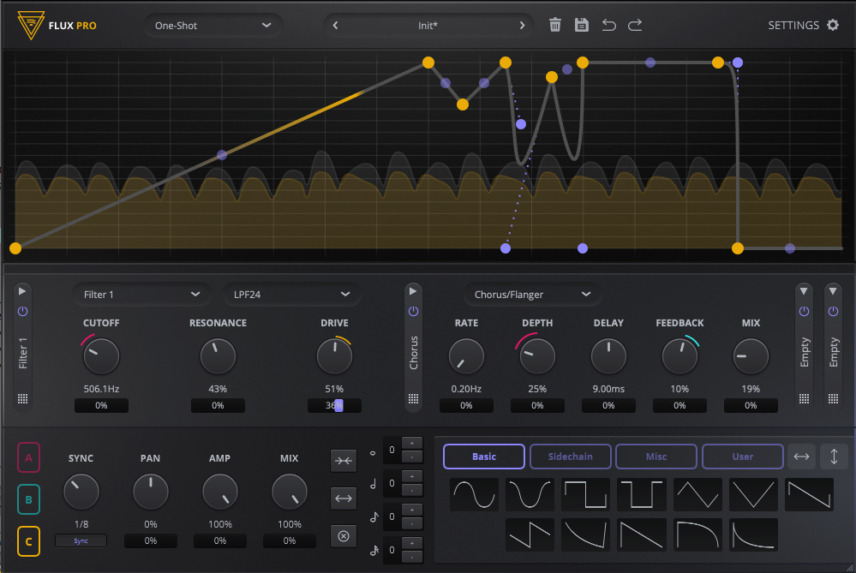Expand the second Empty slot arrow
856x573 pixels.
coord(833,291)
